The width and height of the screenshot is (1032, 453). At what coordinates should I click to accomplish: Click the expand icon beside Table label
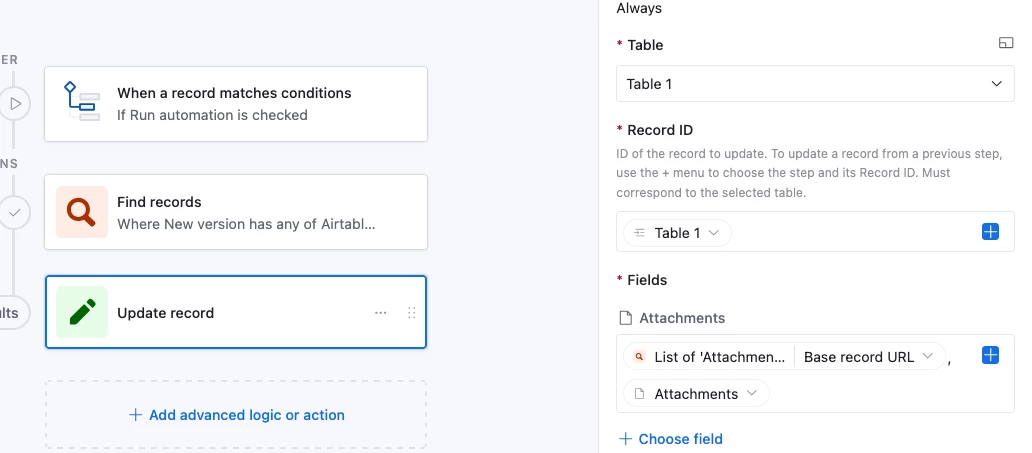coord(1006,44)
